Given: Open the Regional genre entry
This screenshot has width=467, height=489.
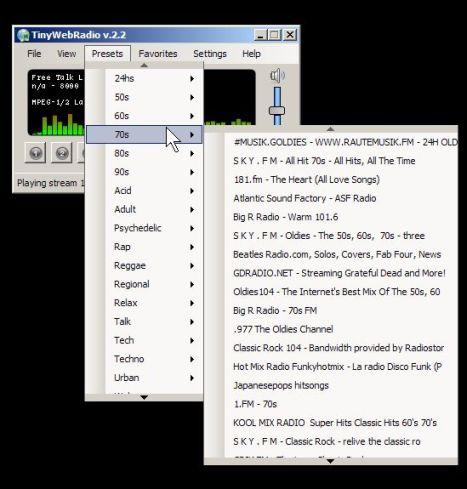Looking at the screenshot, I should (144, 284).
